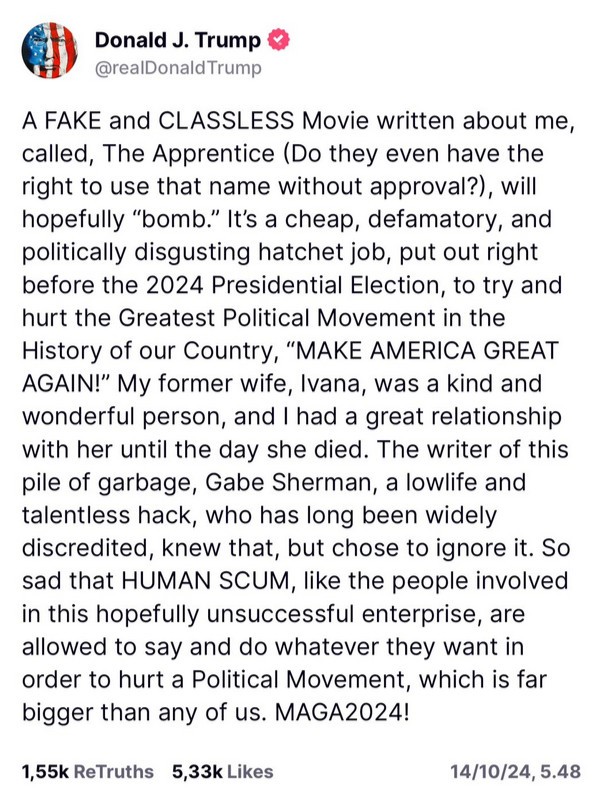Click the word ReTruths below the post
Viewport: 600px width, 805px height.
[114, 771]
